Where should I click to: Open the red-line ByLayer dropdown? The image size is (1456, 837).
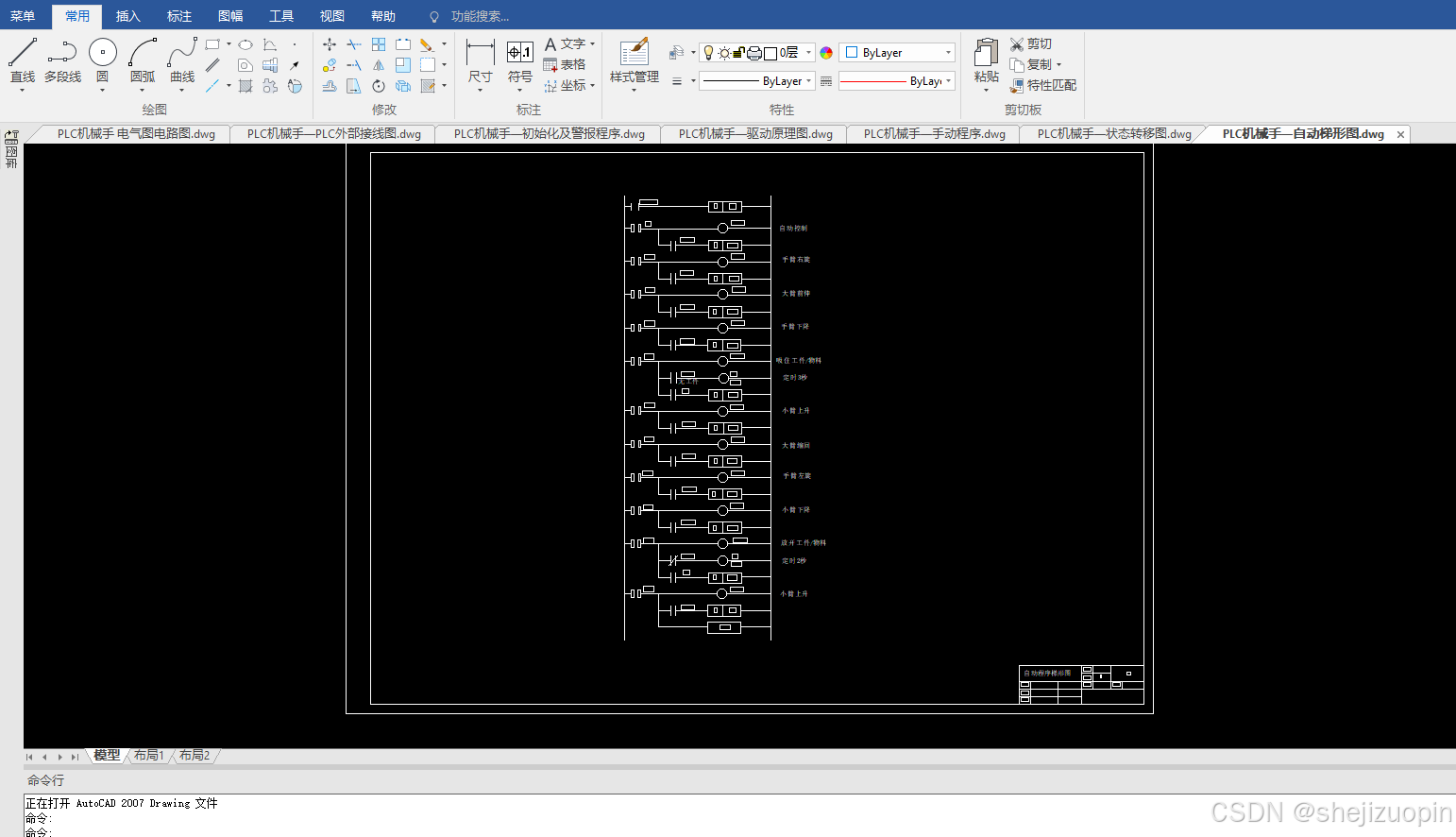coord(897,81)
